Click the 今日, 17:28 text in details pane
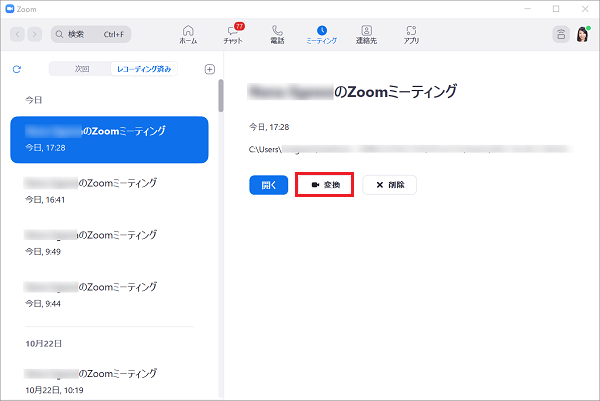The width and height of the screenshot is (600, 401). pyautogui.click(x=269, y=127)
